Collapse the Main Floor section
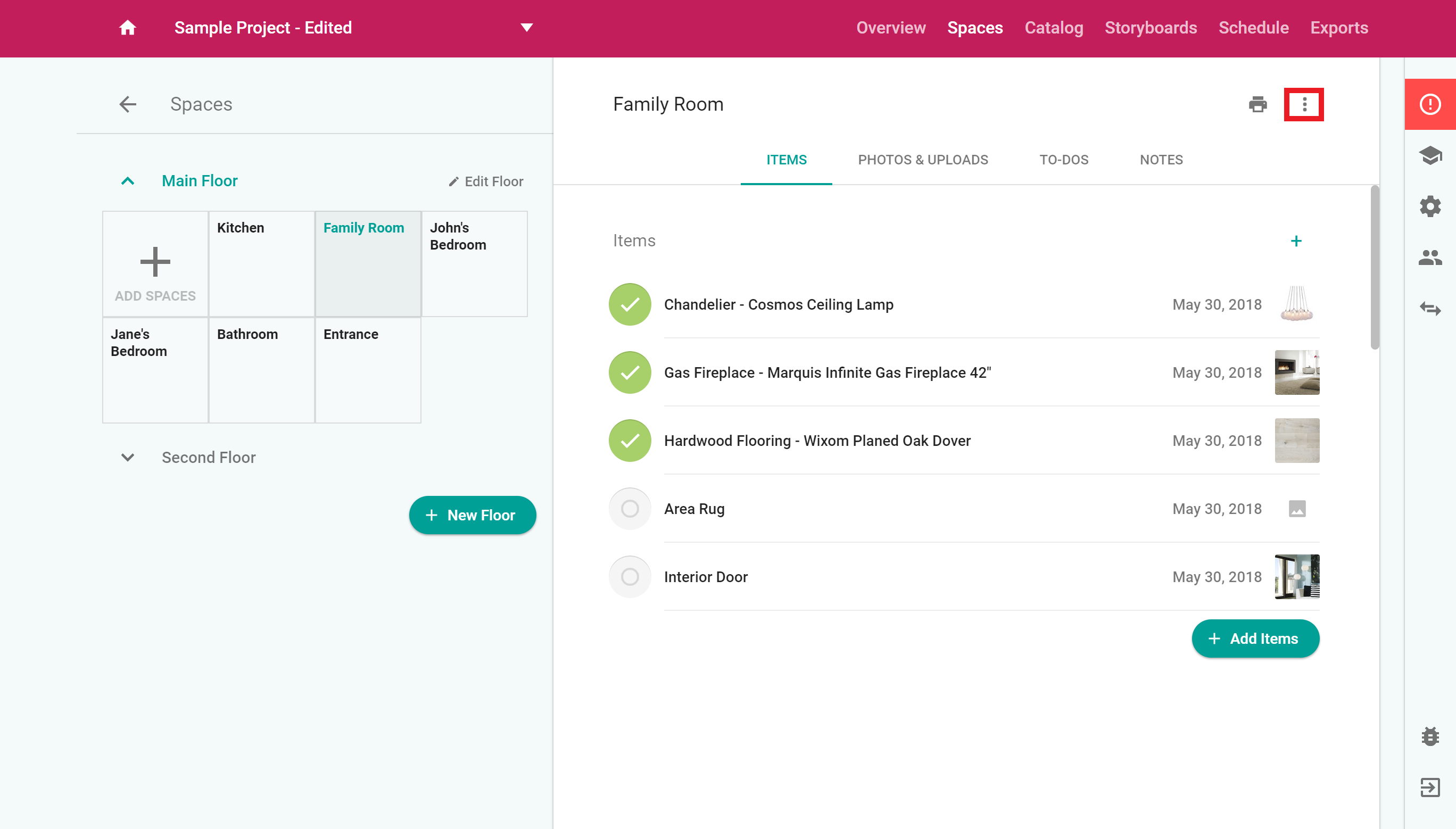This screenshot has height=829, width=1456. [128, 181]
